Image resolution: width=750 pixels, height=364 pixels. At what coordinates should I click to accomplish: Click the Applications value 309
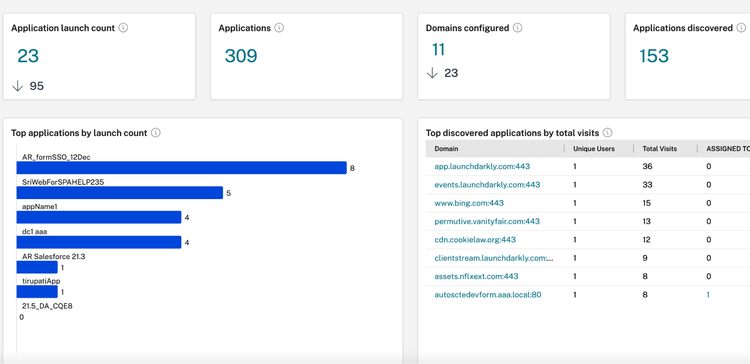tap(241, 56)
